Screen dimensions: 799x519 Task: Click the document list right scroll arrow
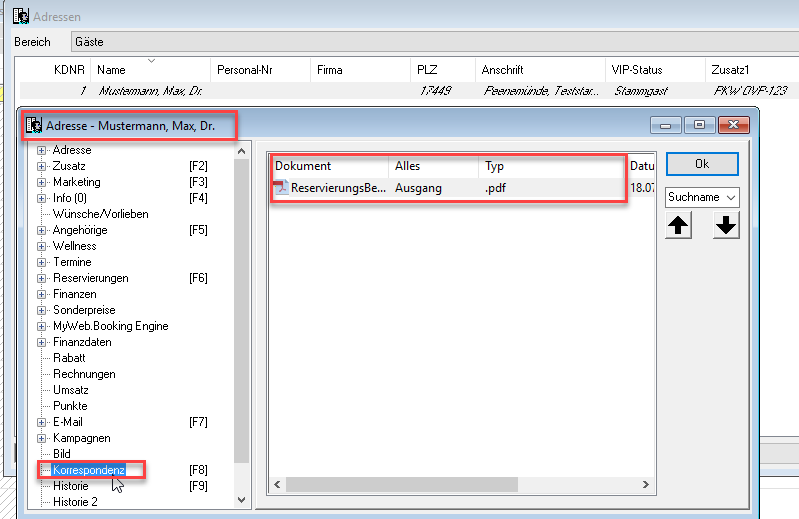tap(646, 484)
